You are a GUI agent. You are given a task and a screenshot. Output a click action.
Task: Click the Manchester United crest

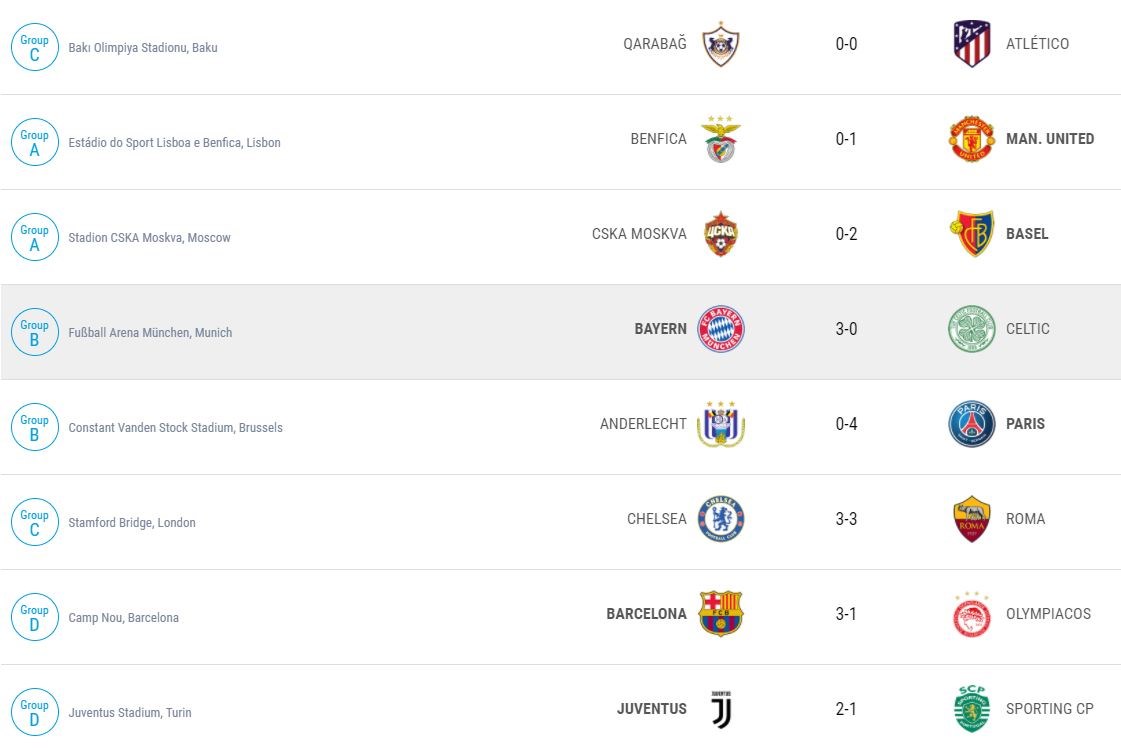pyautogui.click(x=971, y=139)
